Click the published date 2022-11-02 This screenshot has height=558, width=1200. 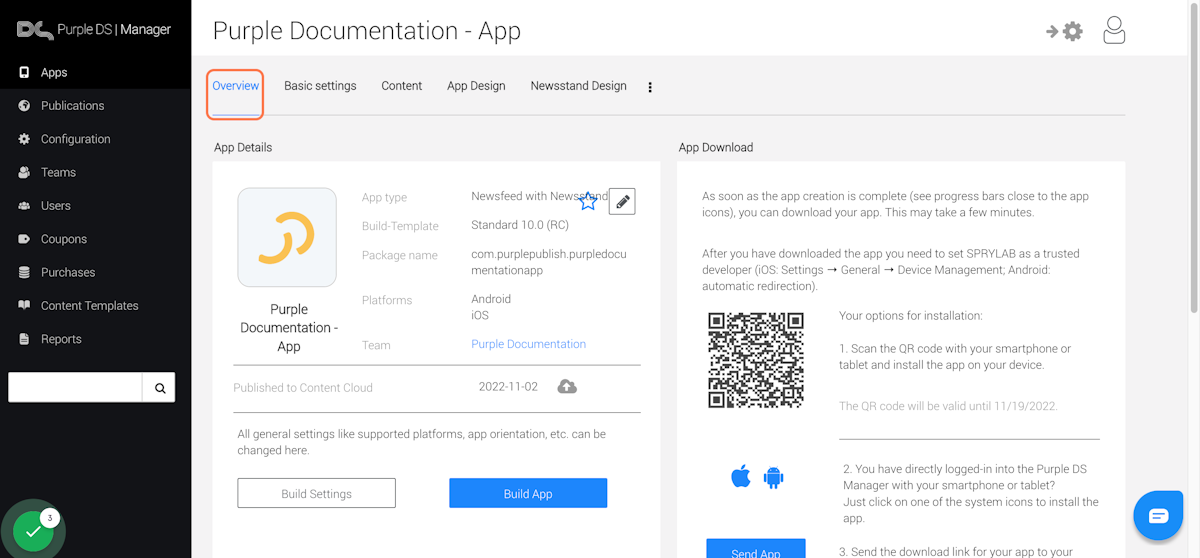point(508,387)
